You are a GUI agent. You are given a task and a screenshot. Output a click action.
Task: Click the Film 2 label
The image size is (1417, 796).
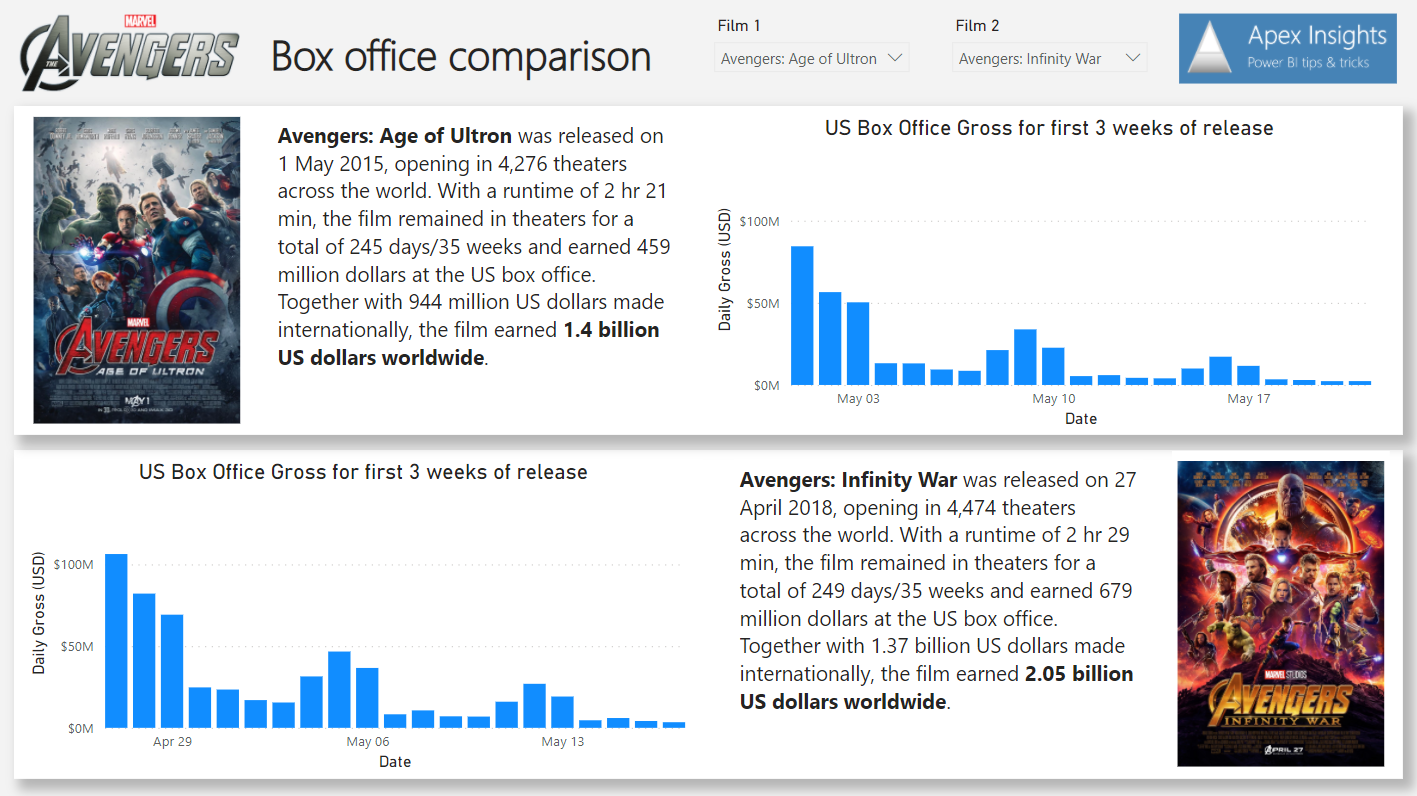977,25
